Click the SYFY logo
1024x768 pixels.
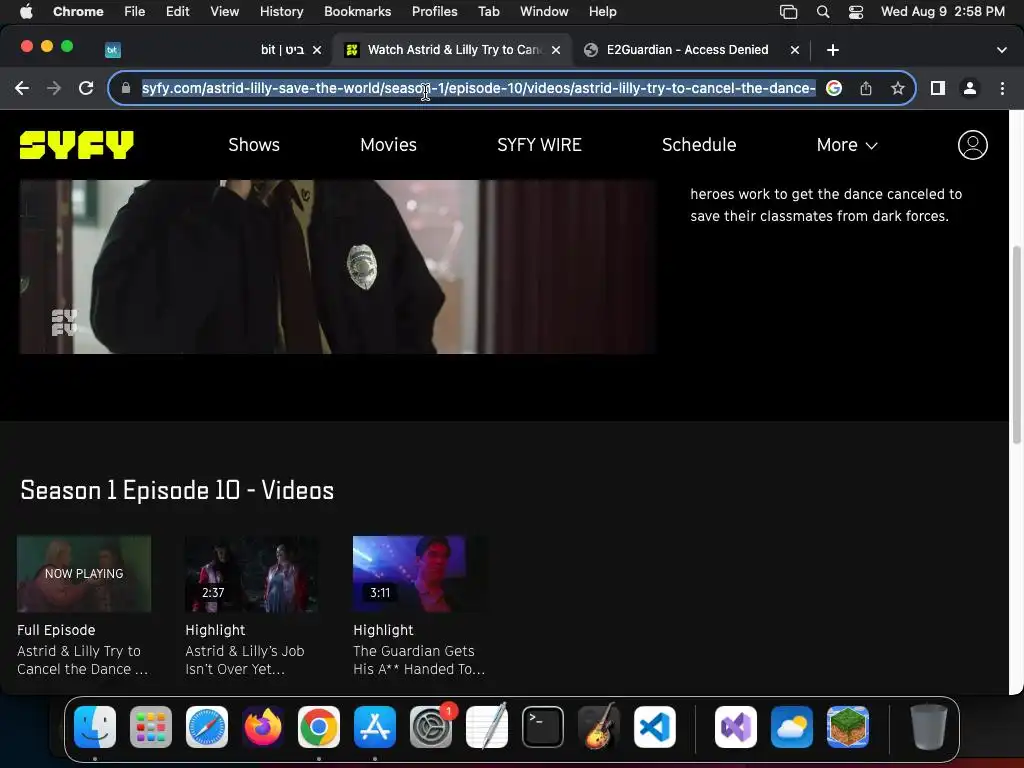pyautogui.click(x=76, y=145)
